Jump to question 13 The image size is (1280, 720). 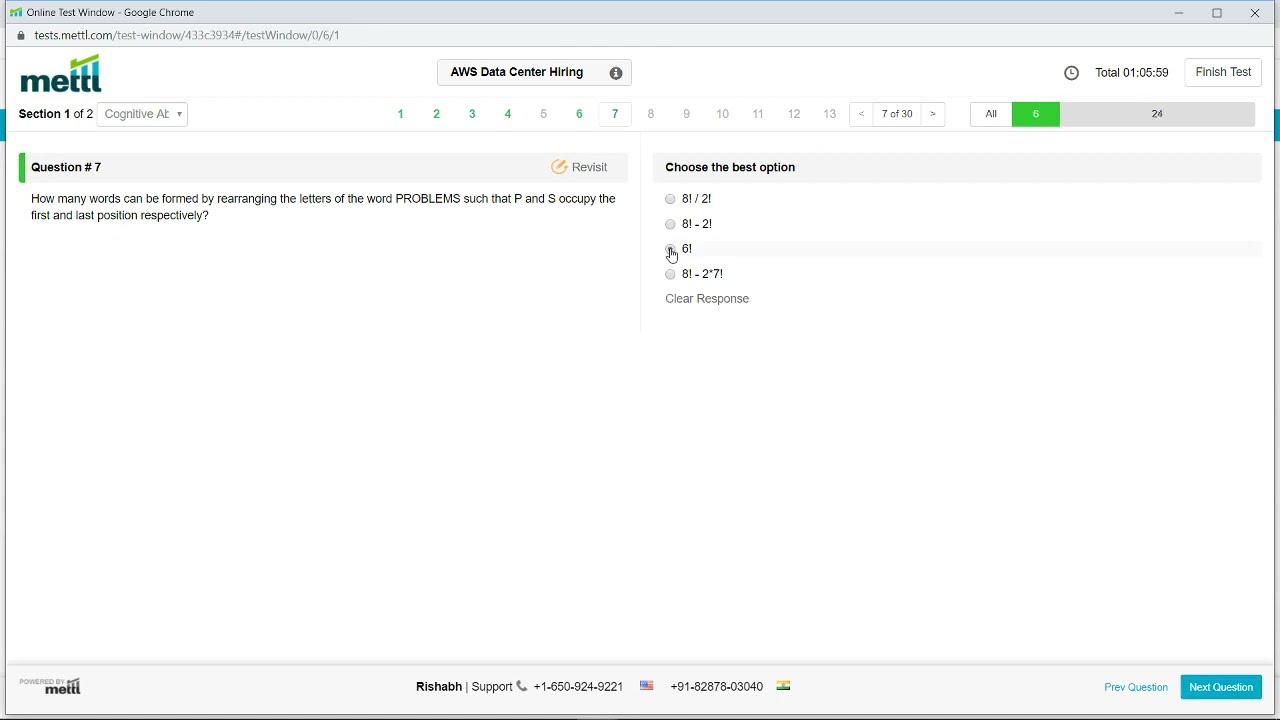pos(831,114)
